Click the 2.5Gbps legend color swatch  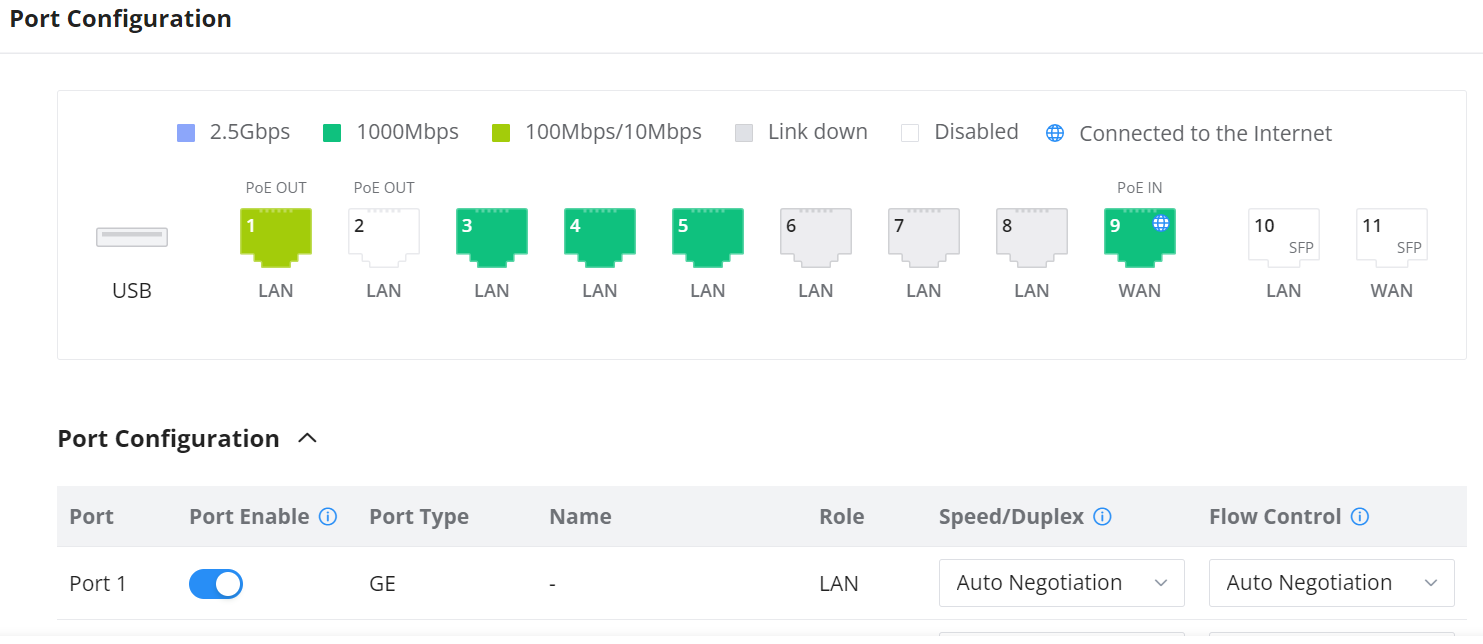click(186, 133)
